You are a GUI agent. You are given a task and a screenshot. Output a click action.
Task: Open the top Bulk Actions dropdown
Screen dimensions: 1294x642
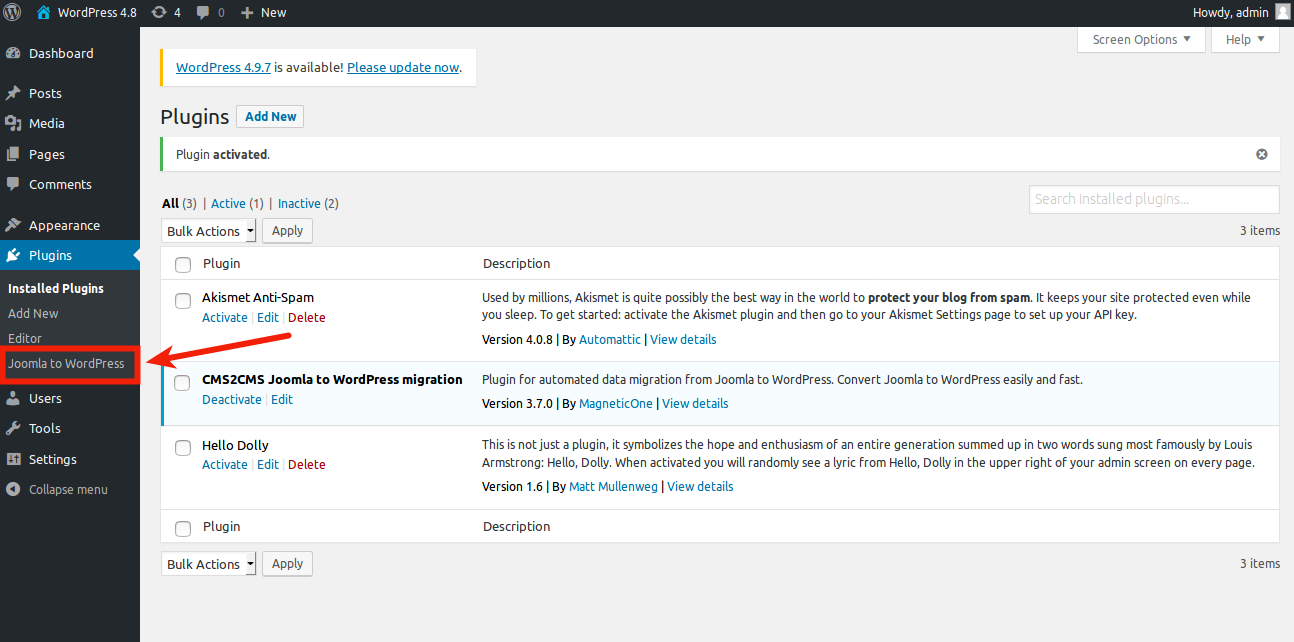click(x=209, y=231)
